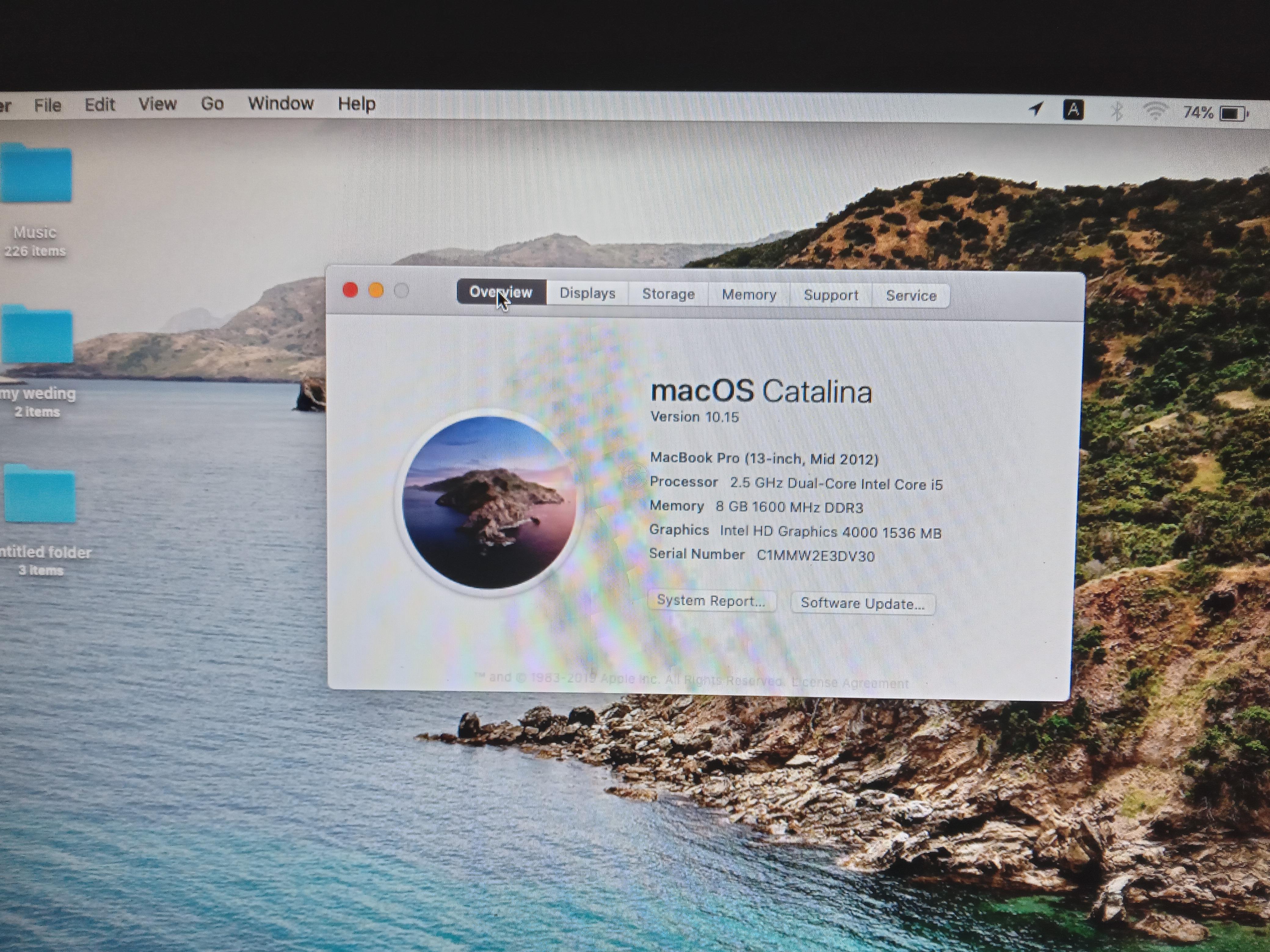Click the location services arrow icon
This screenshot has width=1270, height=952.
(1036, 108)
